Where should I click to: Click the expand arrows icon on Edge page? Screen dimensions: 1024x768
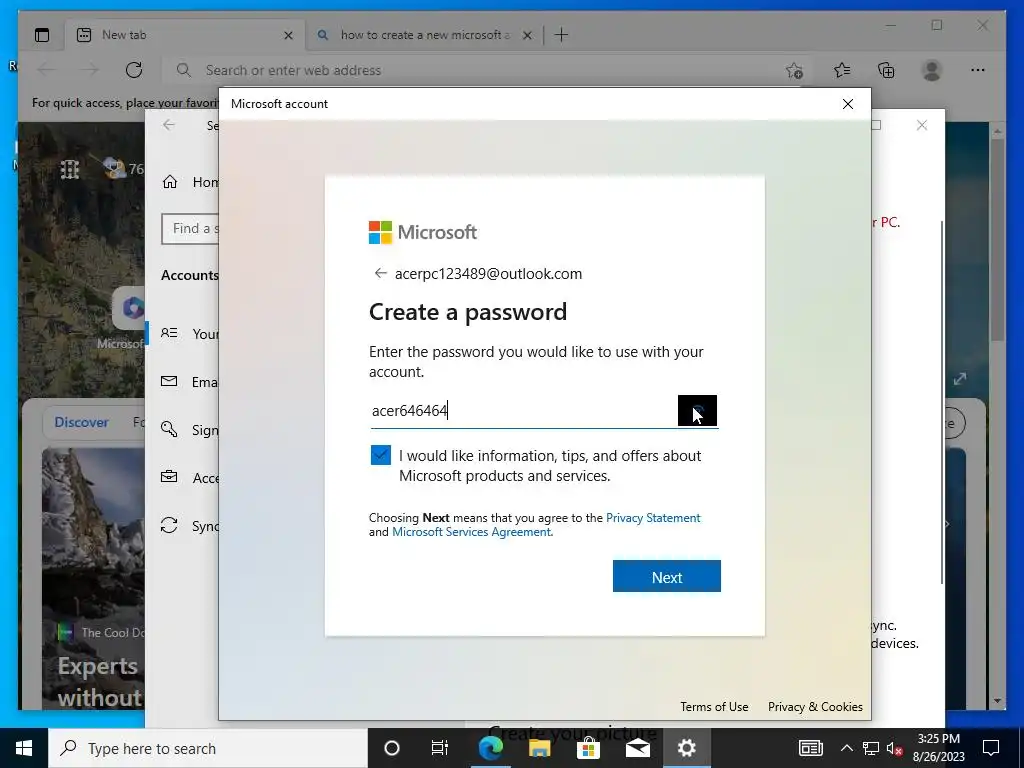(959, 379)
